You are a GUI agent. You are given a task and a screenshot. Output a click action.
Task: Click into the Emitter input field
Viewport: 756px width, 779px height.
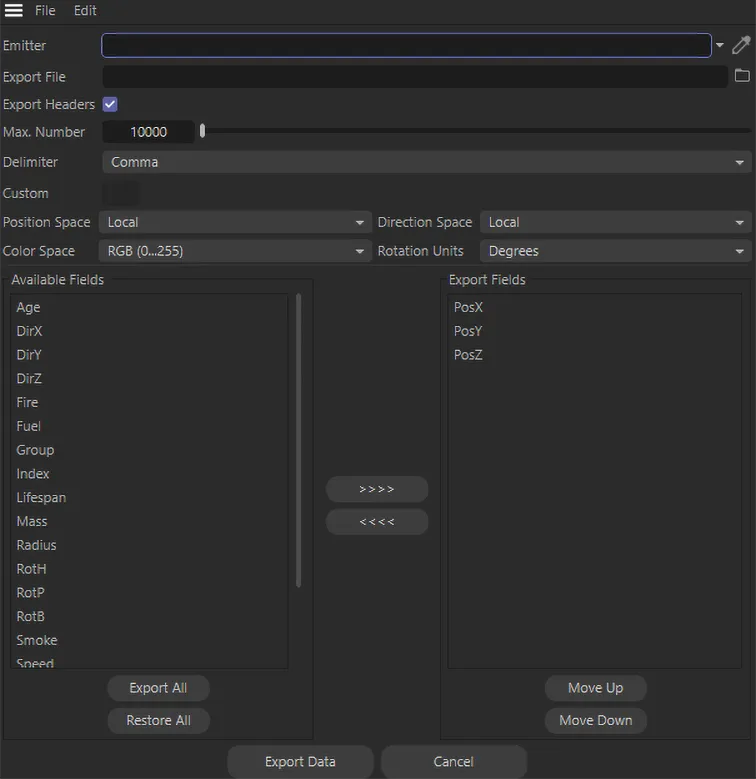point(406,46)
